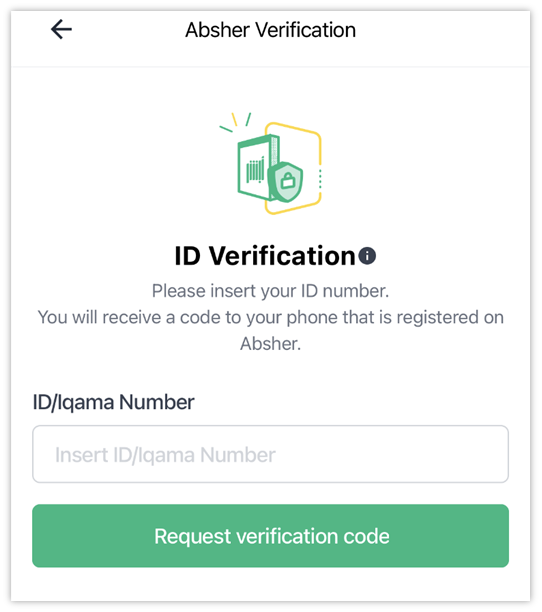Click the barcode lines on the document

(x=255, y=170)
